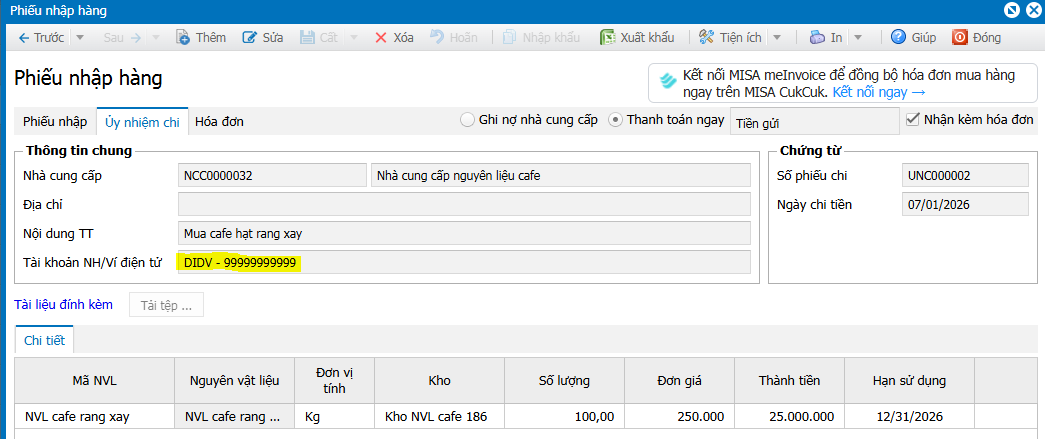The width and height of the screenshot is (1045, 439).
Task: Open dropdown arrow next to Sau
Action: click(x=155, y=37)
